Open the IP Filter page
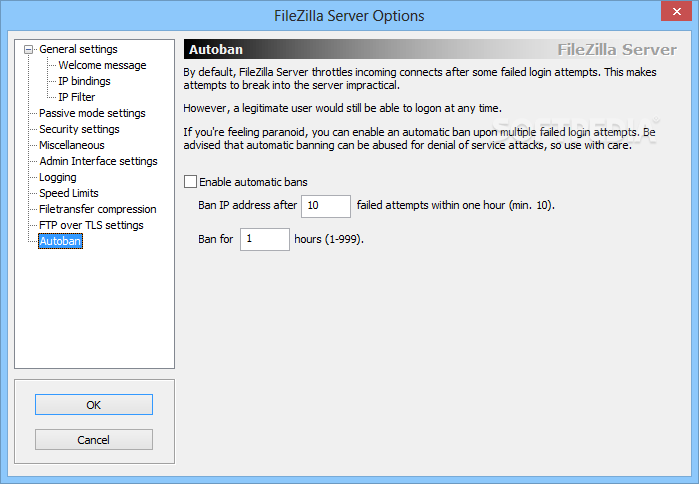 point(77,97)
